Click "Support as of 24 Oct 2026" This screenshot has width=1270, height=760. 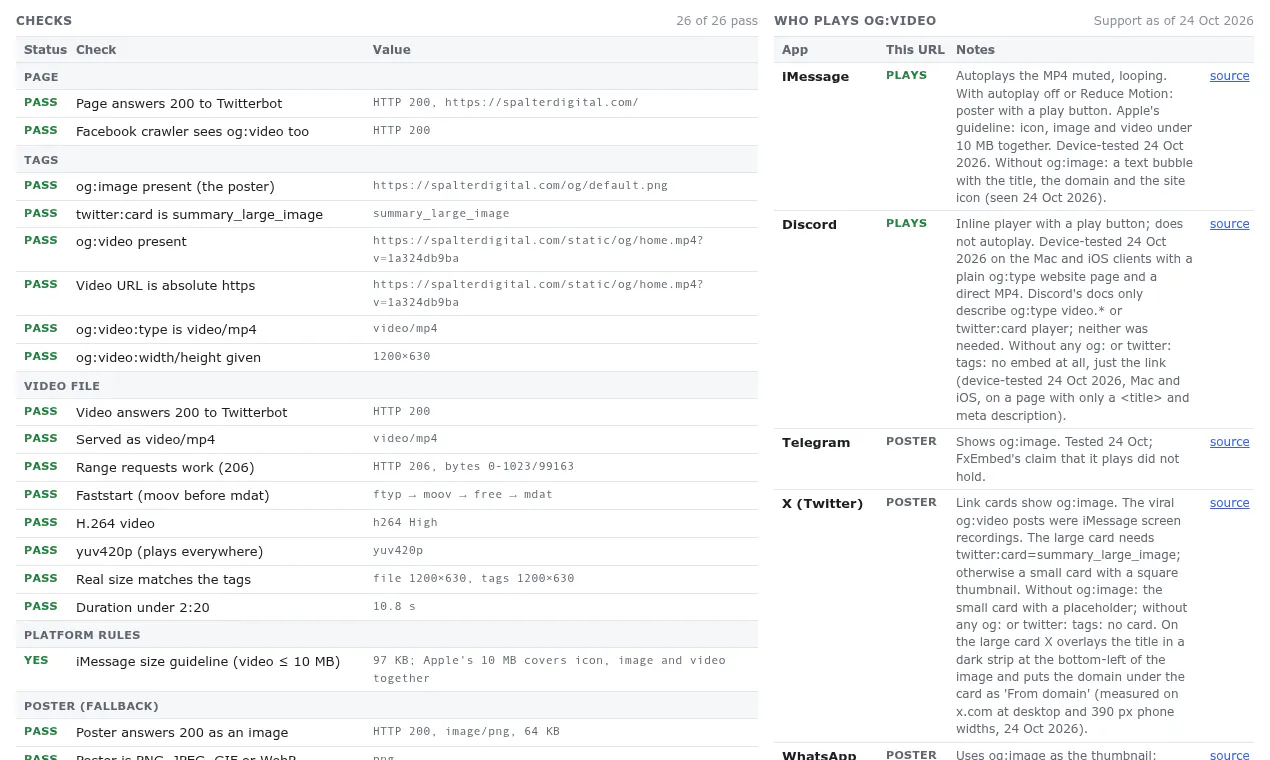1173,21
